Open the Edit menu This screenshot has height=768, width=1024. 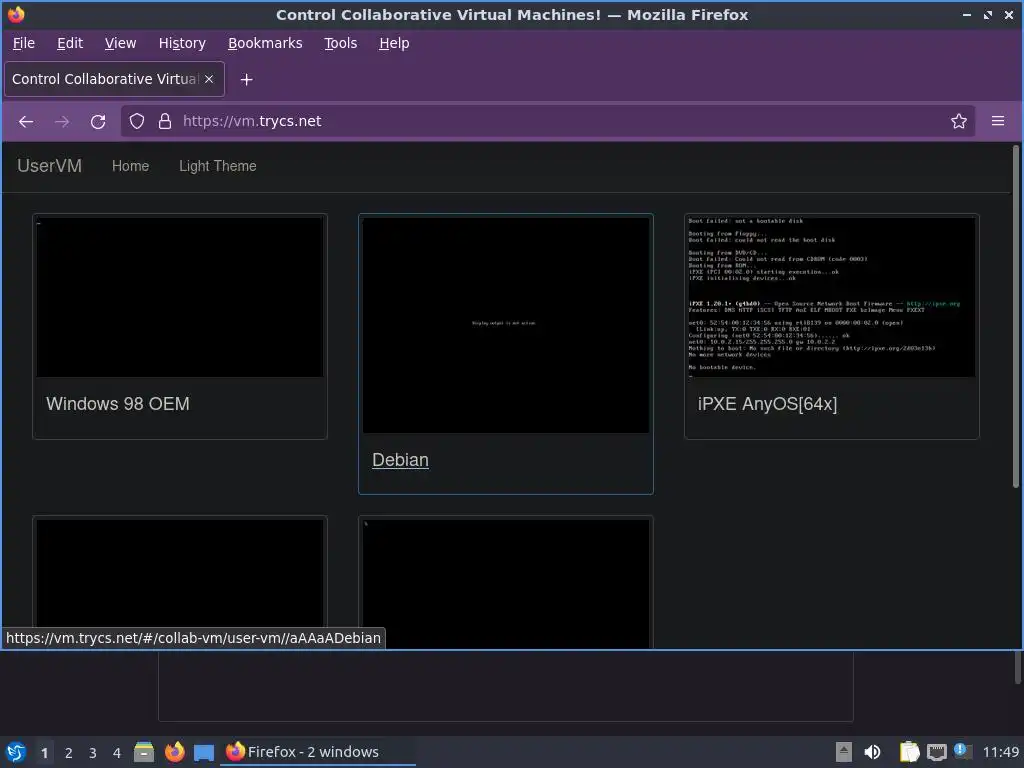point(70,43)
